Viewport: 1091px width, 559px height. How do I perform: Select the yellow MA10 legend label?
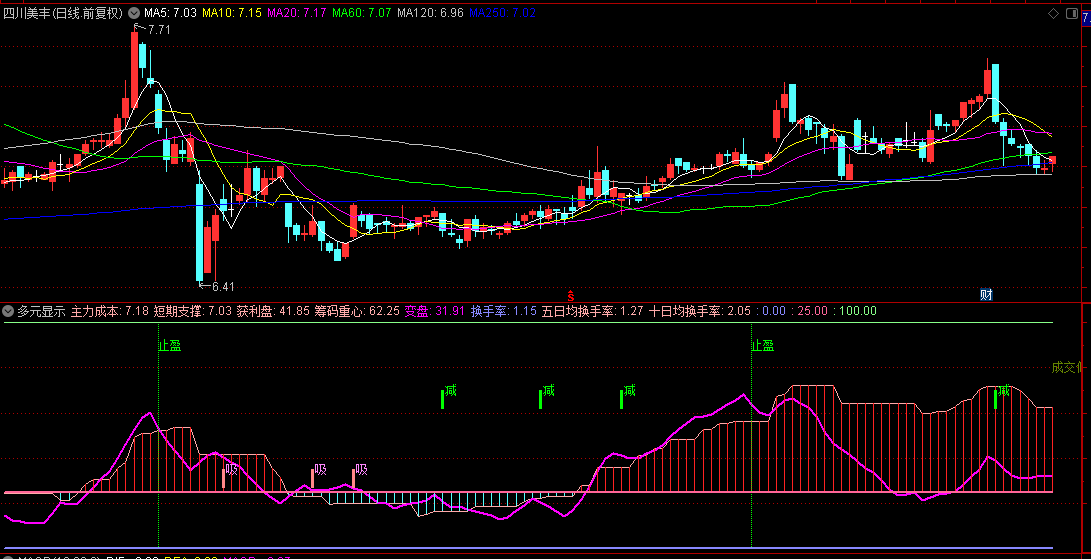(x=232, y=13)
